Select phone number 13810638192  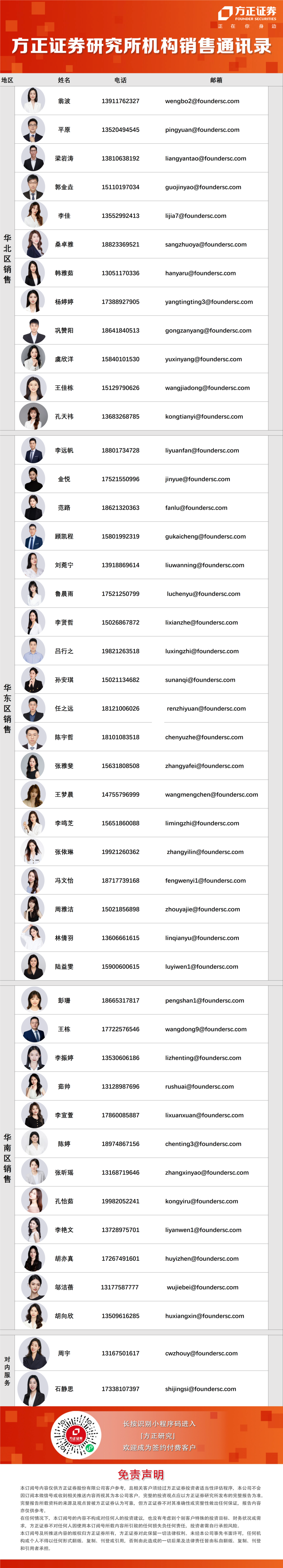click(121, 158)
